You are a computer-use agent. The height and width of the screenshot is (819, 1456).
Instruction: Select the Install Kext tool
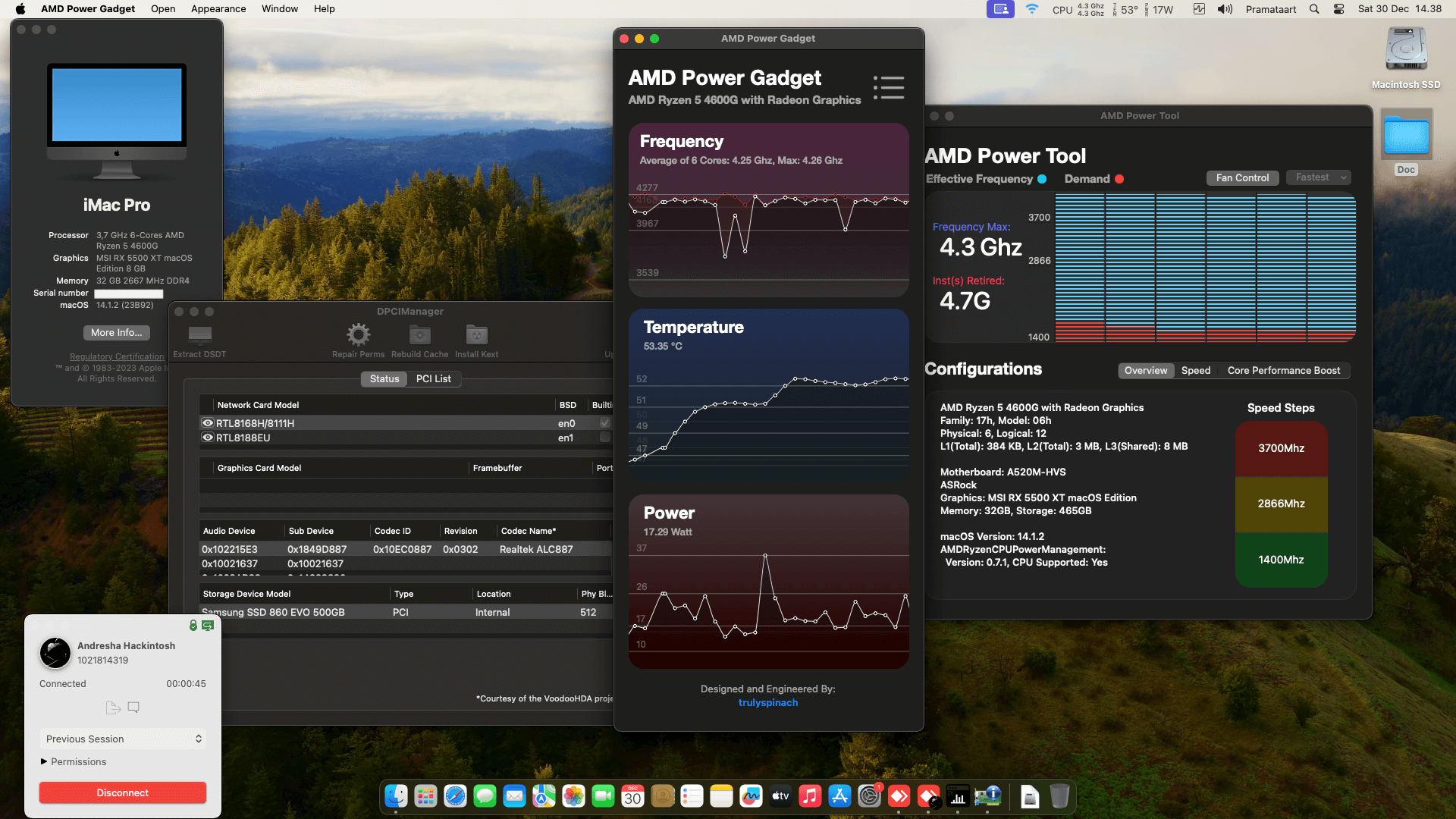pyautogui.click(x=476, y=334)
